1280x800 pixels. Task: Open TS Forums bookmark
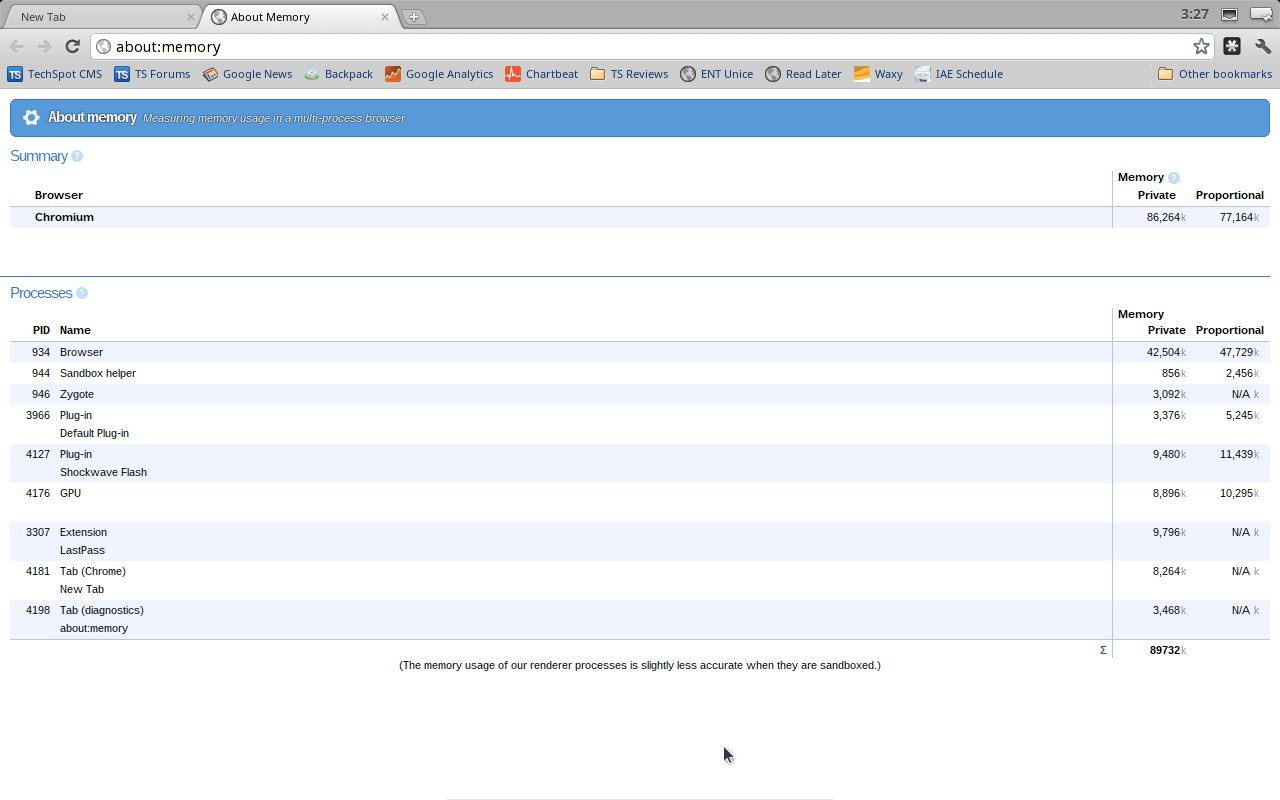coord(152,74)
